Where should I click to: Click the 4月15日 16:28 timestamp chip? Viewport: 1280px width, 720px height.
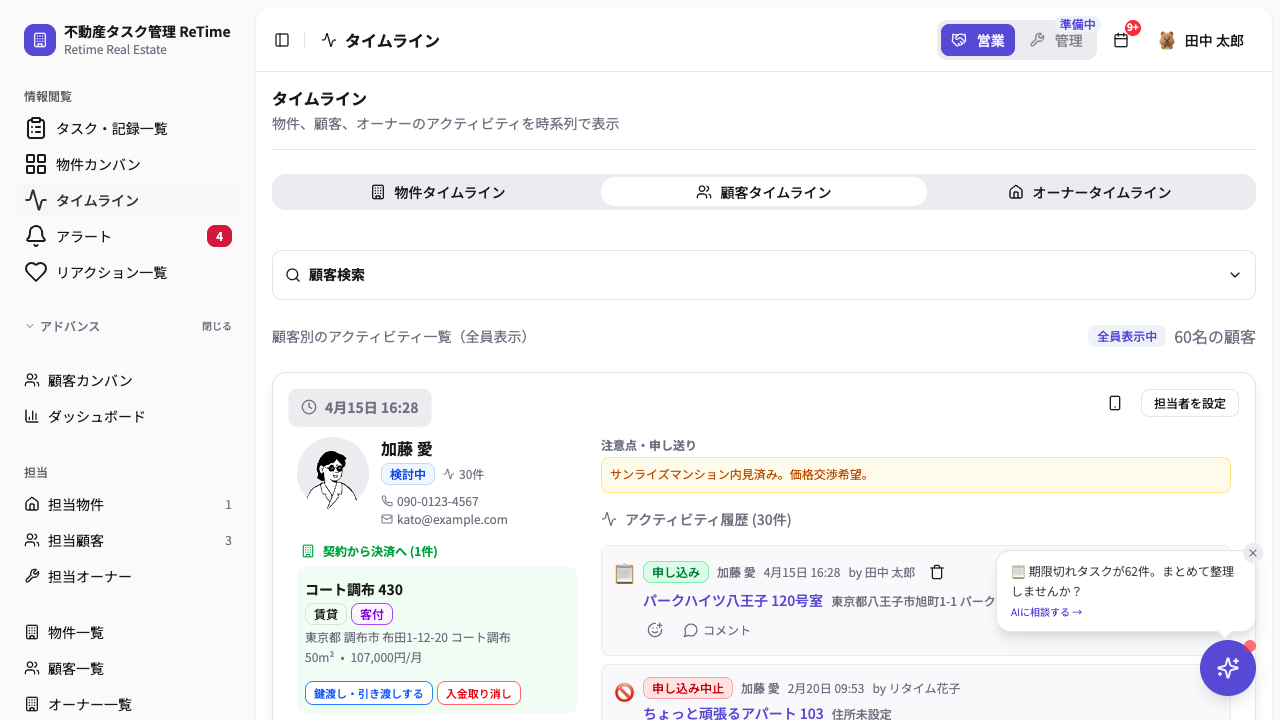coord(360,407)
